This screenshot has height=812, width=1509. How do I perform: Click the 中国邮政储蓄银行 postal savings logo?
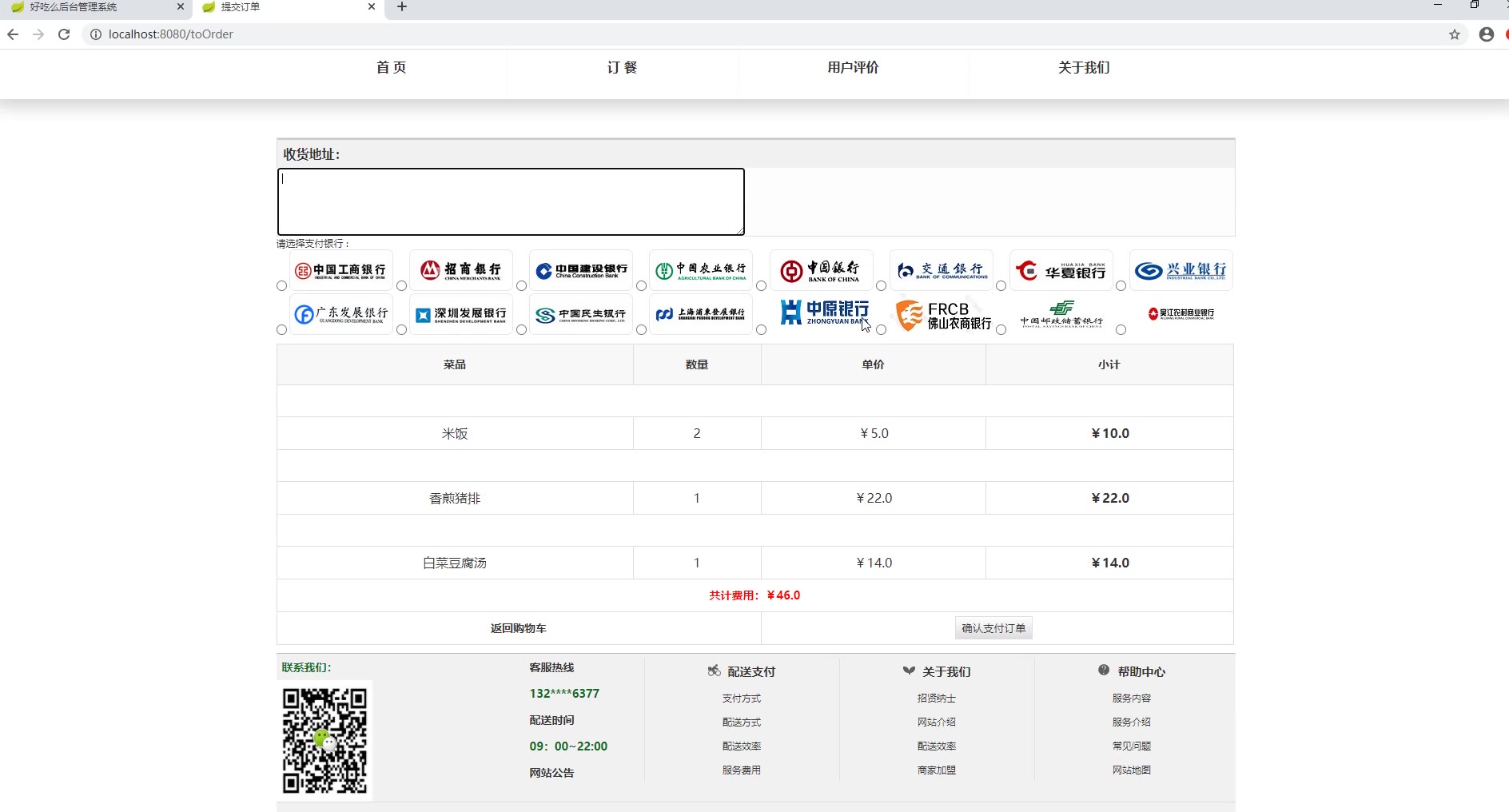pyautogui.click(x=1061, y=314)
